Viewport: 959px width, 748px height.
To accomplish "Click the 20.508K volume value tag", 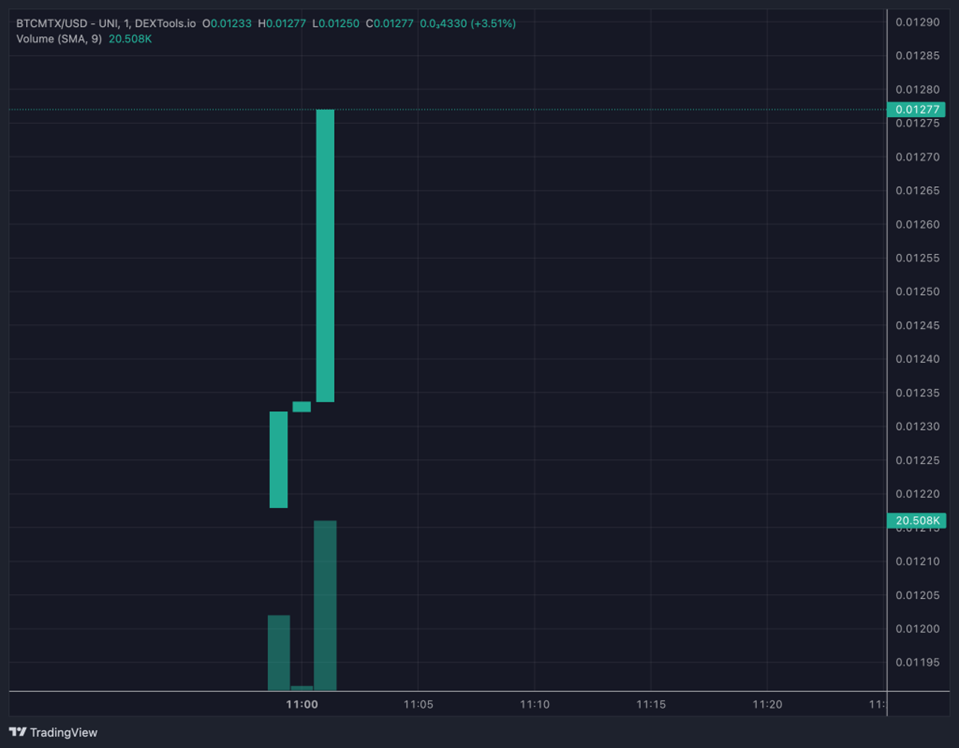I will (x=917, y=521).
